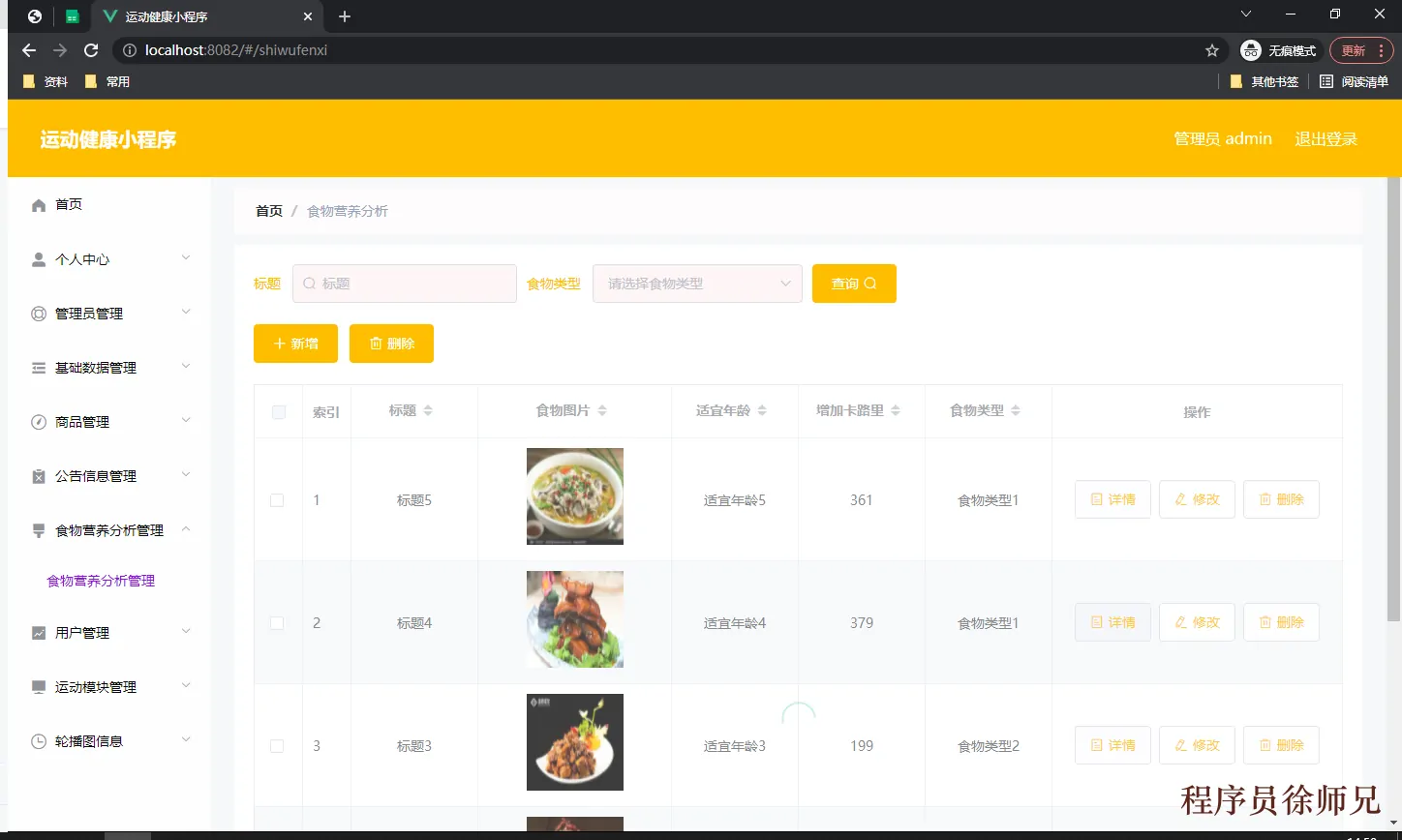Open the 食物类型 select dropdown

coord(697,284)
